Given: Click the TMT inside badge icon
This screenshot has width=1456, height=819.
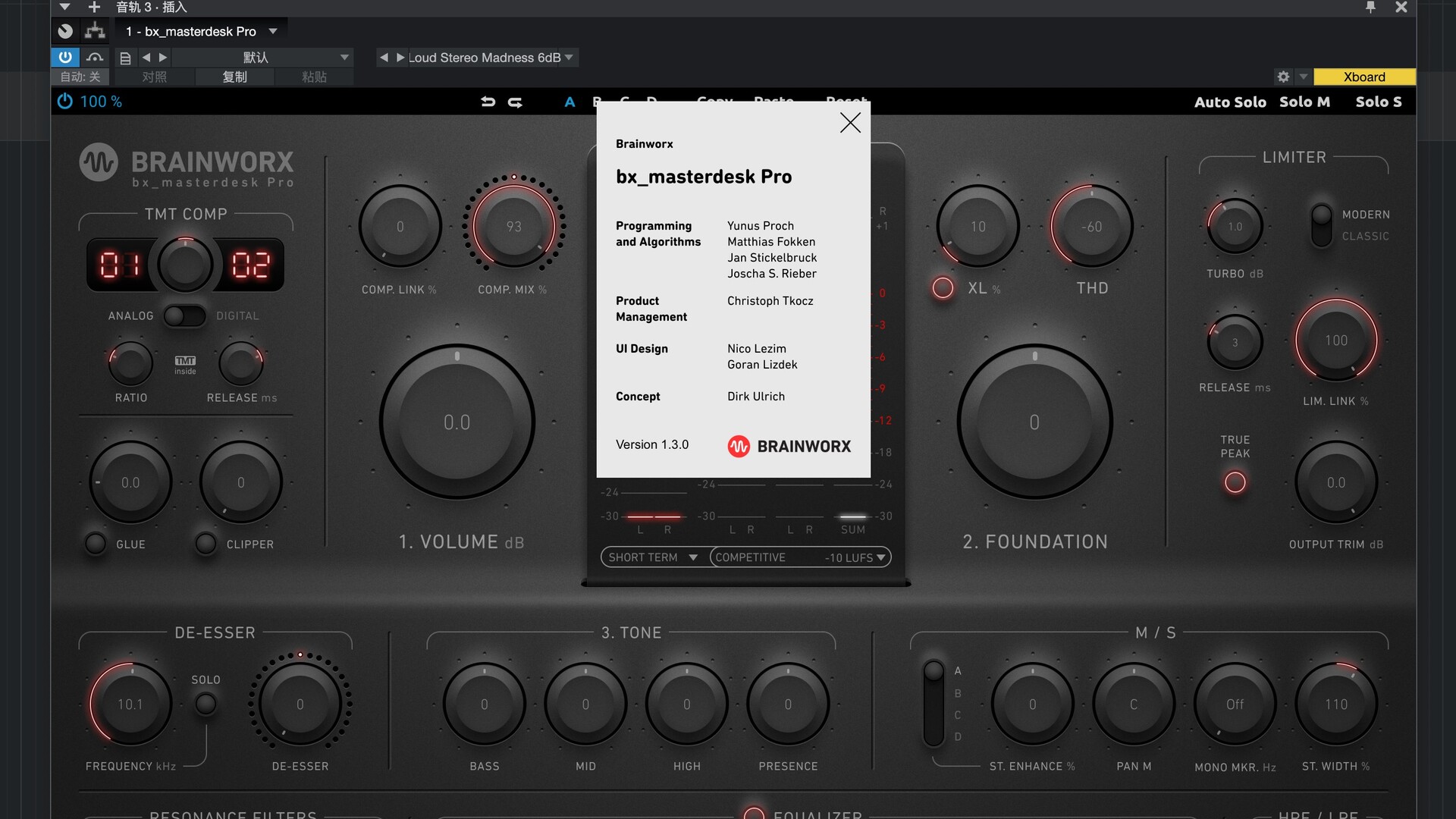Looking at the screenshot, I should 185,365.
